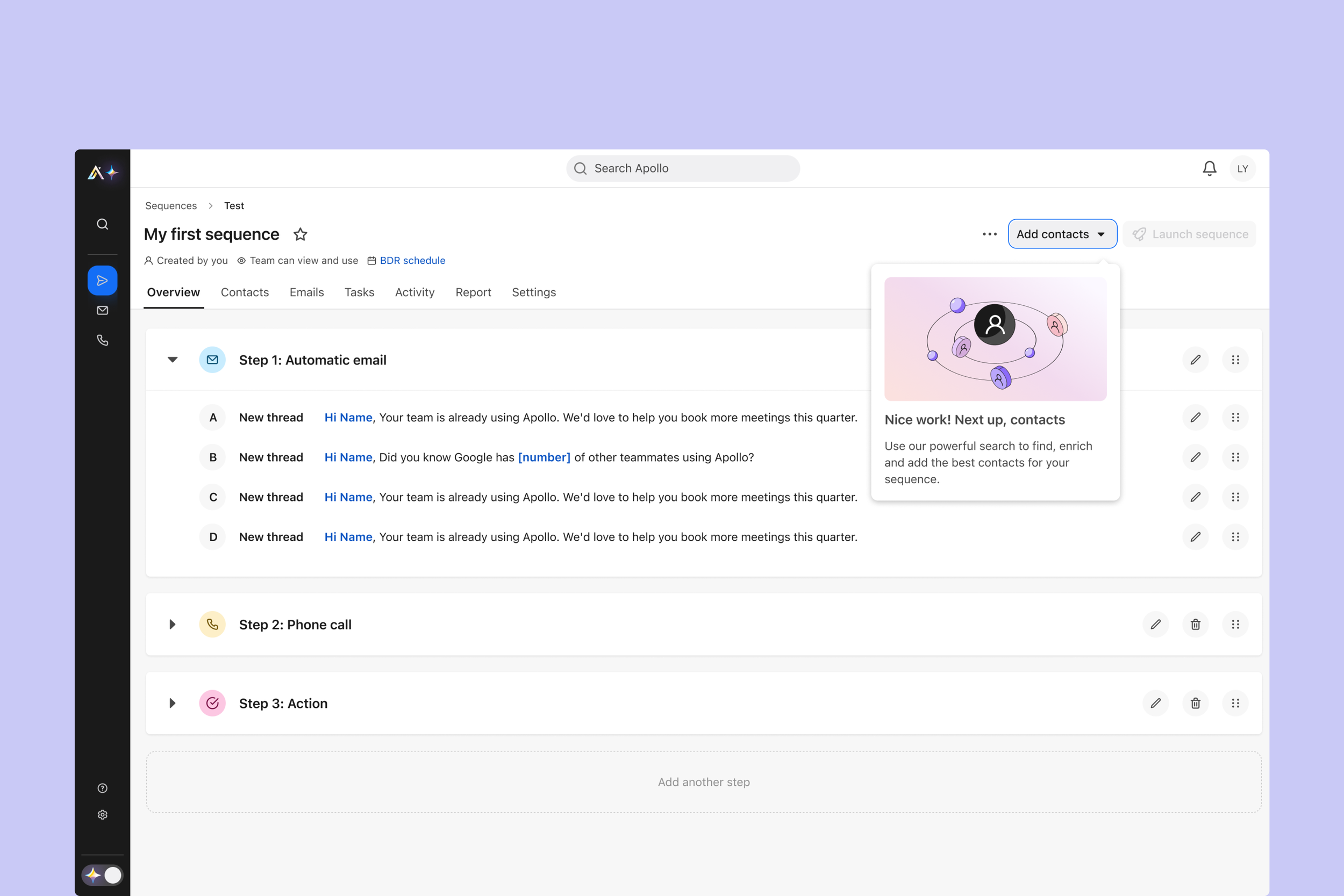Delete Step 2 Phone call with trash icon
Image resolution: width=1344 pixels, height=896 pixels.
(x=1195, y=625)
